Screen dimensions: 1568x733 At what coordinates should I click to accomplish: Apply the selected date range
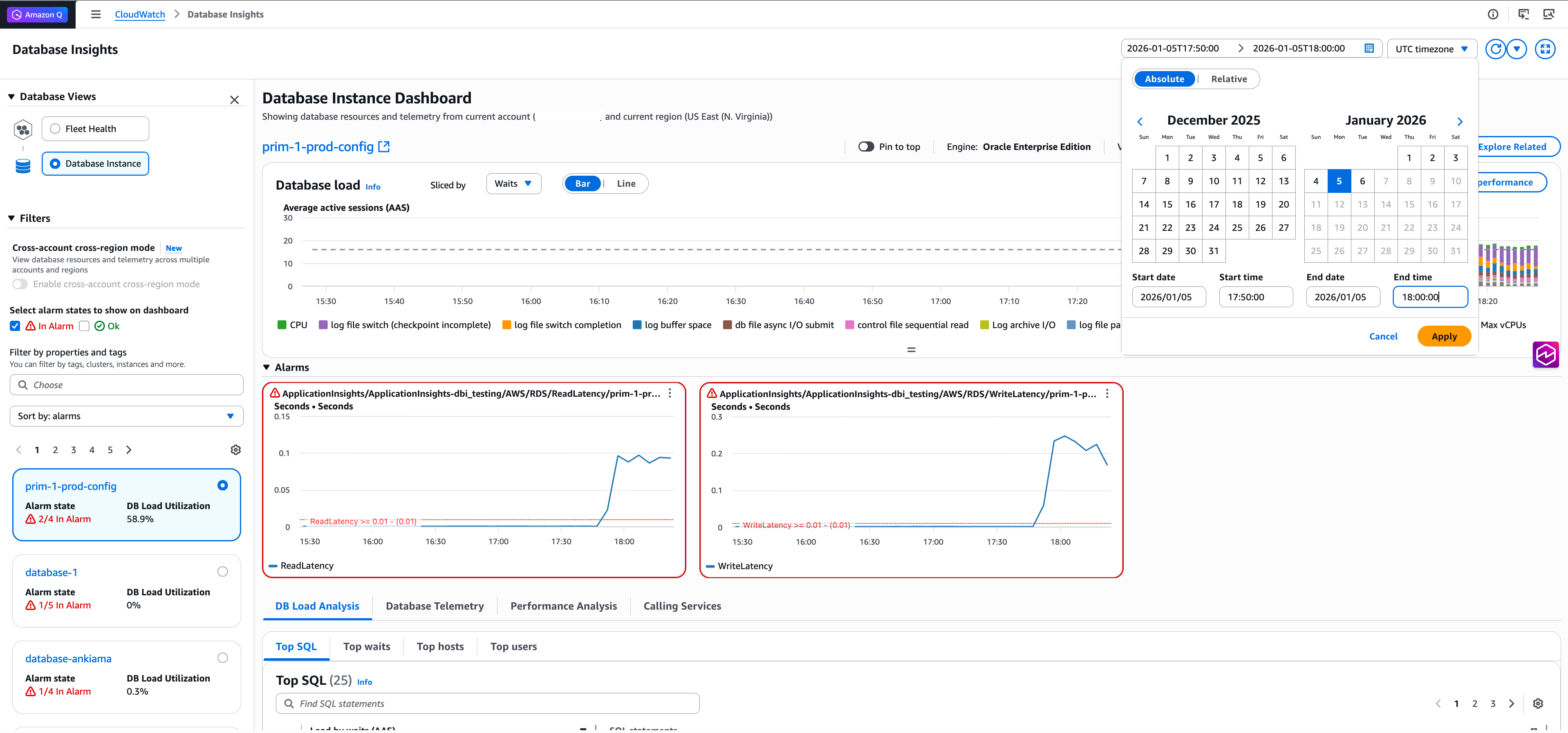coord(1444,336)
